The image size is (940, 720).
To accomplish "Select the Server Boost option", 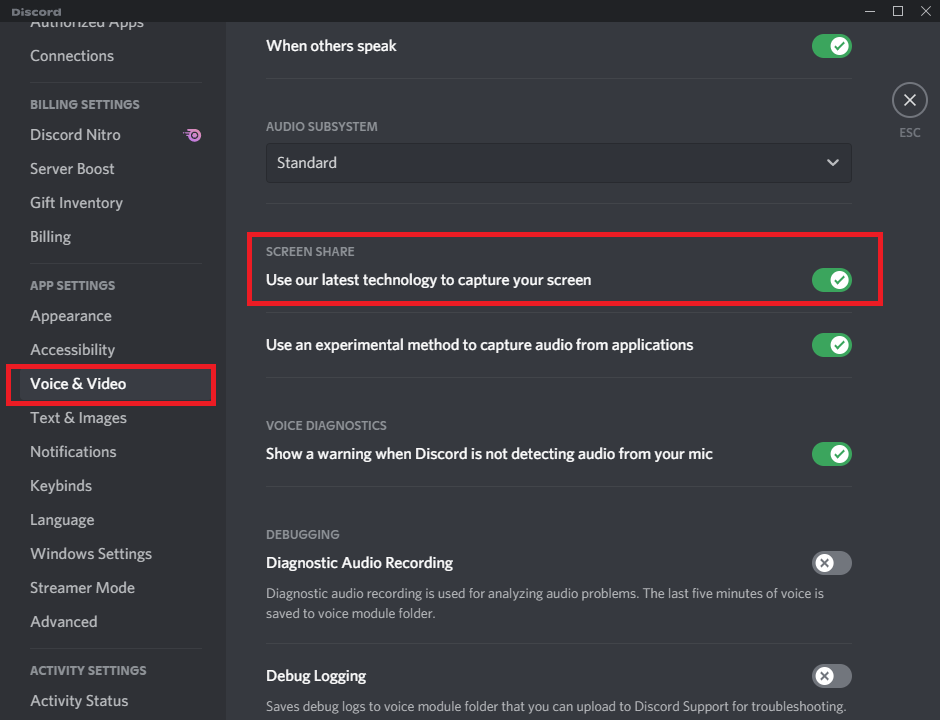I will click(x=71, y=168).
